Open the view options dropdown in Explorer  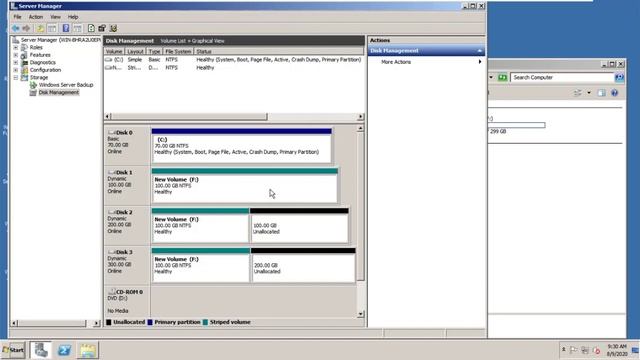(589, 93)
